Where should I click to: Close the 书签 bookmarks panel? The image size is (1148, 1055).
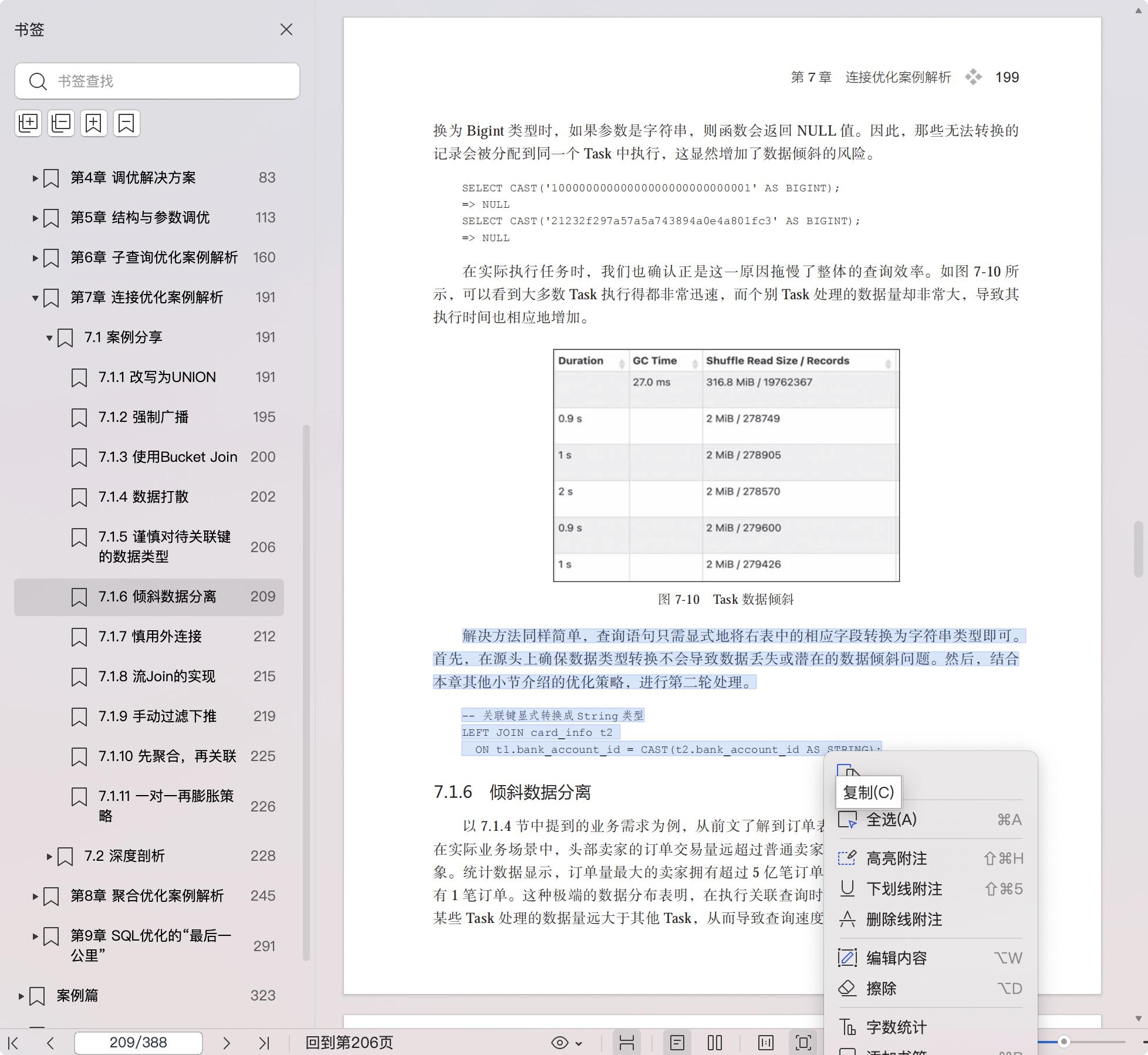point(286,29)
